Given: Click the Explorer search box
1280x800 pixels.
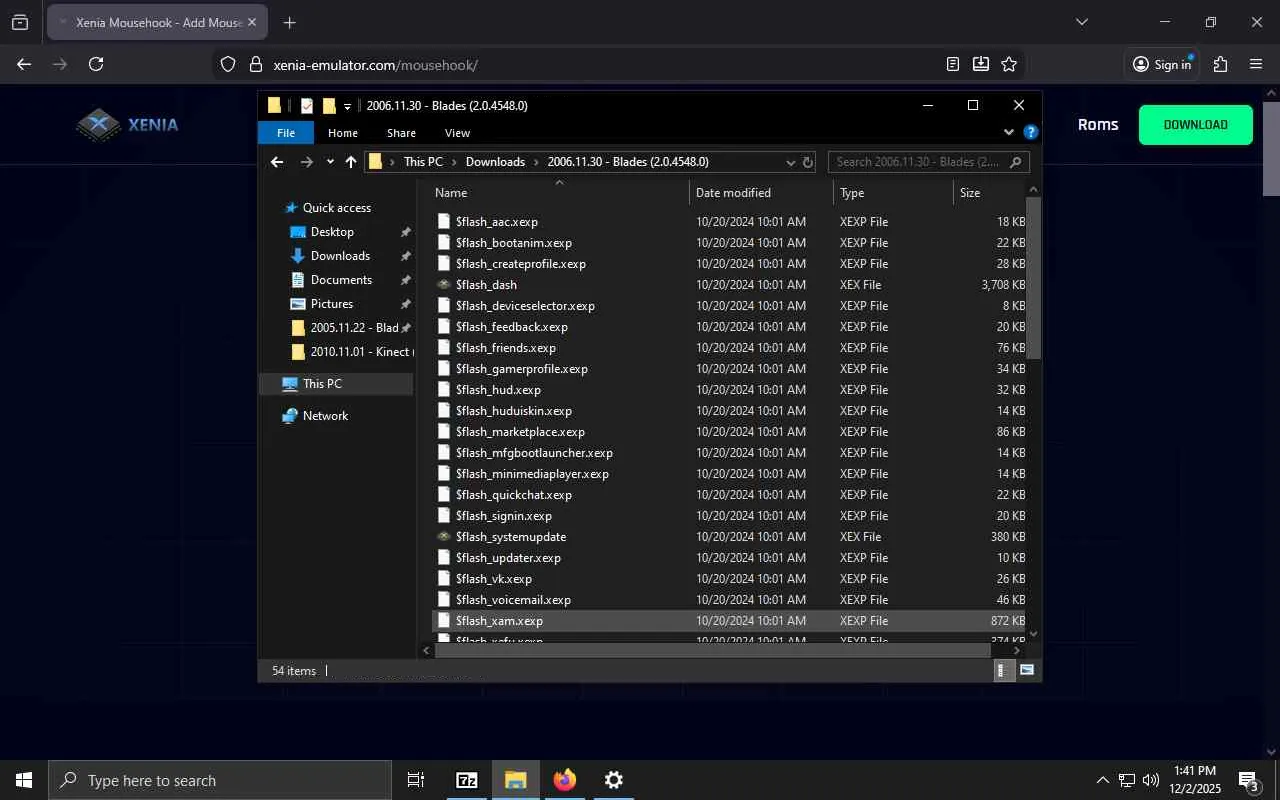Looking at the screenshot, I should point(930,162).
